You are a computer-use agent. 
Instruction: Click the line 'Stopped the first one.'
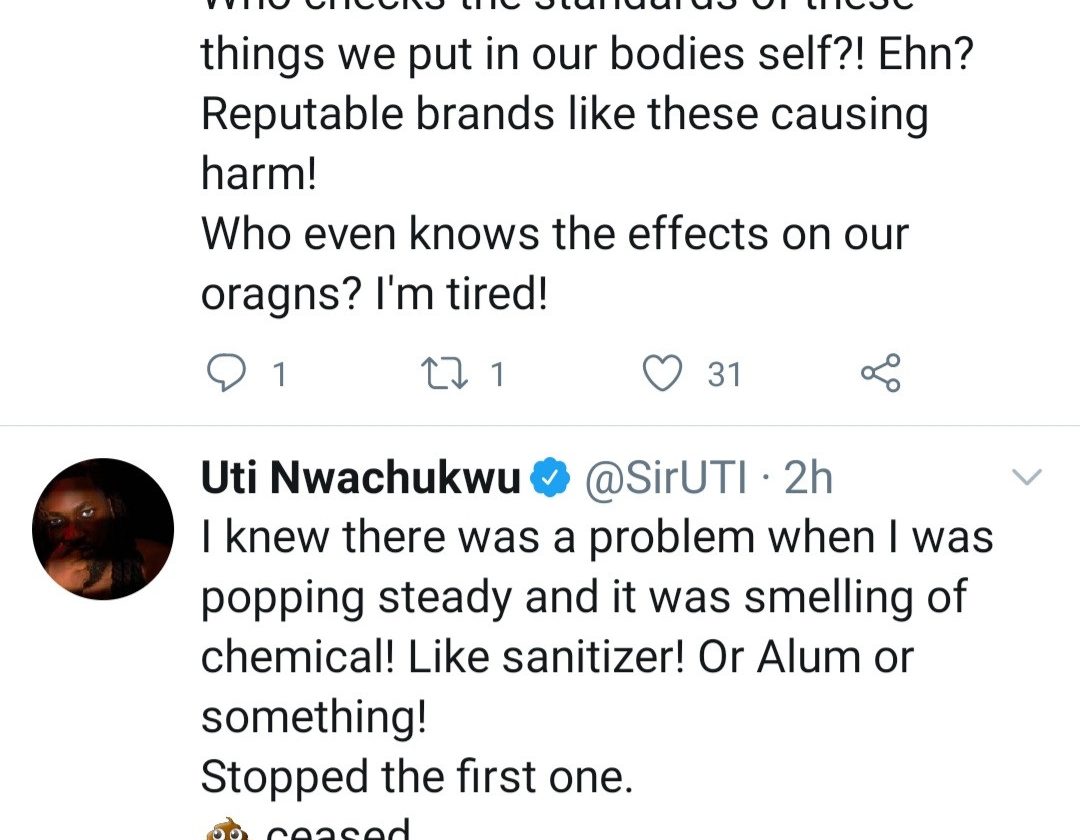(x=417, y=777)
